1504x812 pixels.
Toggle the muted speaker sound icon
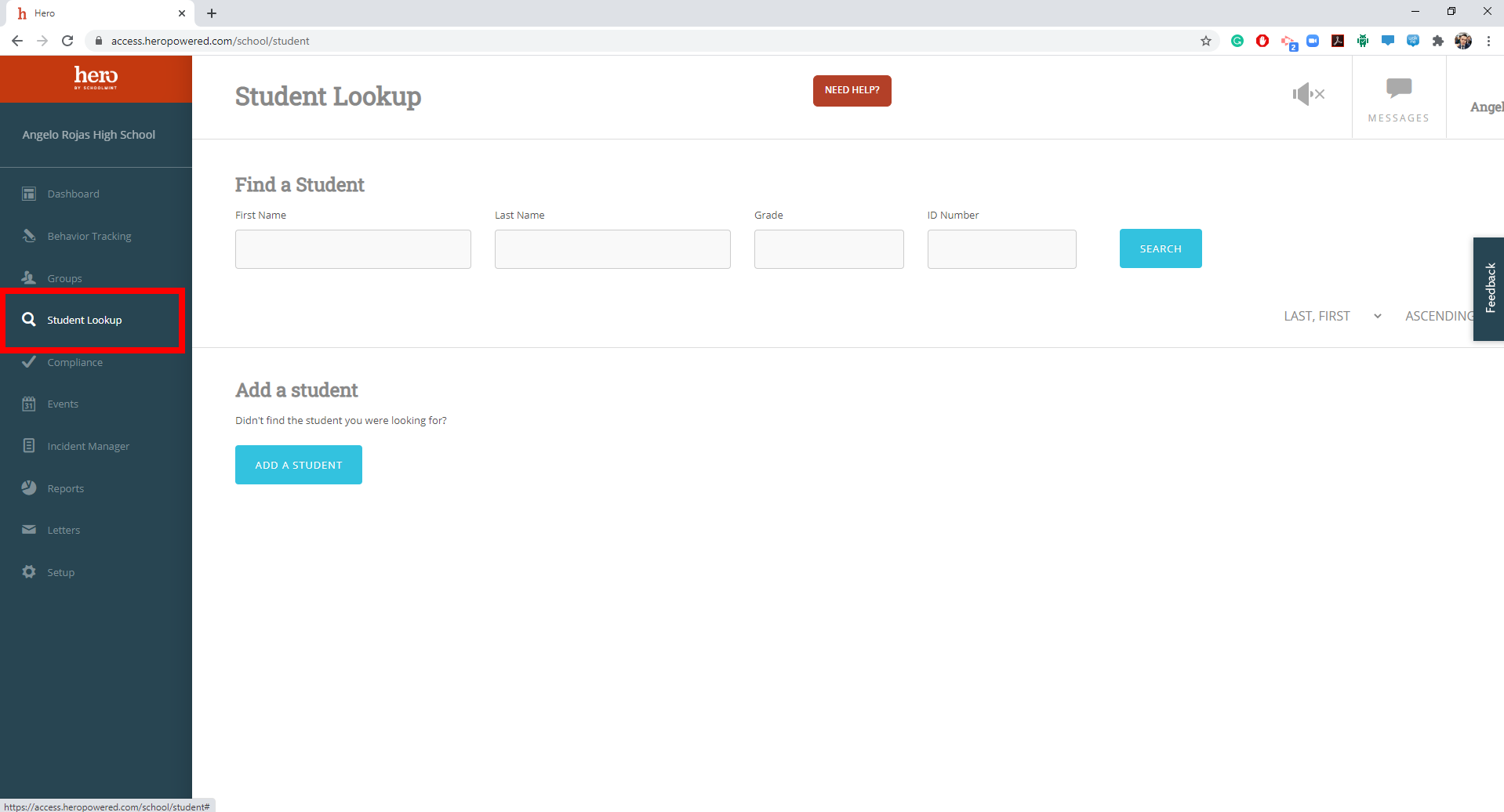click(x=1308, y=94)
